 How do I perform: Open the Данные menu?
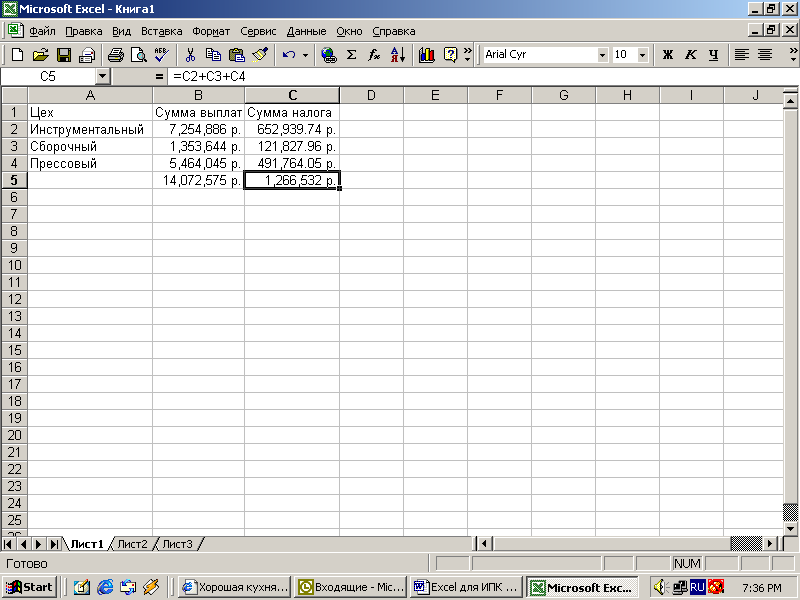306,31
